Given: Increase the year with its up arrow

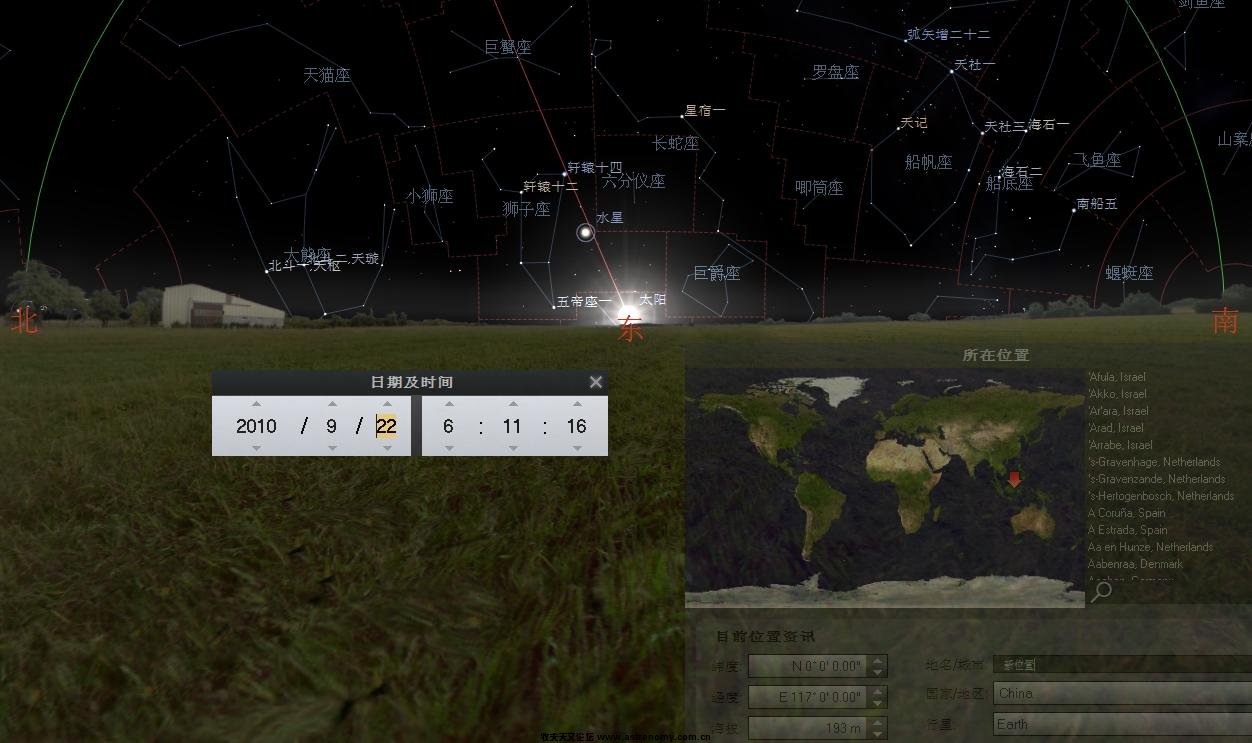Looking at the screenshot, I should click(256, 404).
